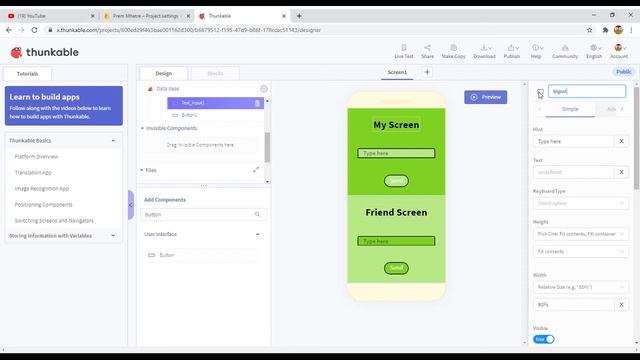
Task: Open the English language selector
Action: tap(594, 51)
